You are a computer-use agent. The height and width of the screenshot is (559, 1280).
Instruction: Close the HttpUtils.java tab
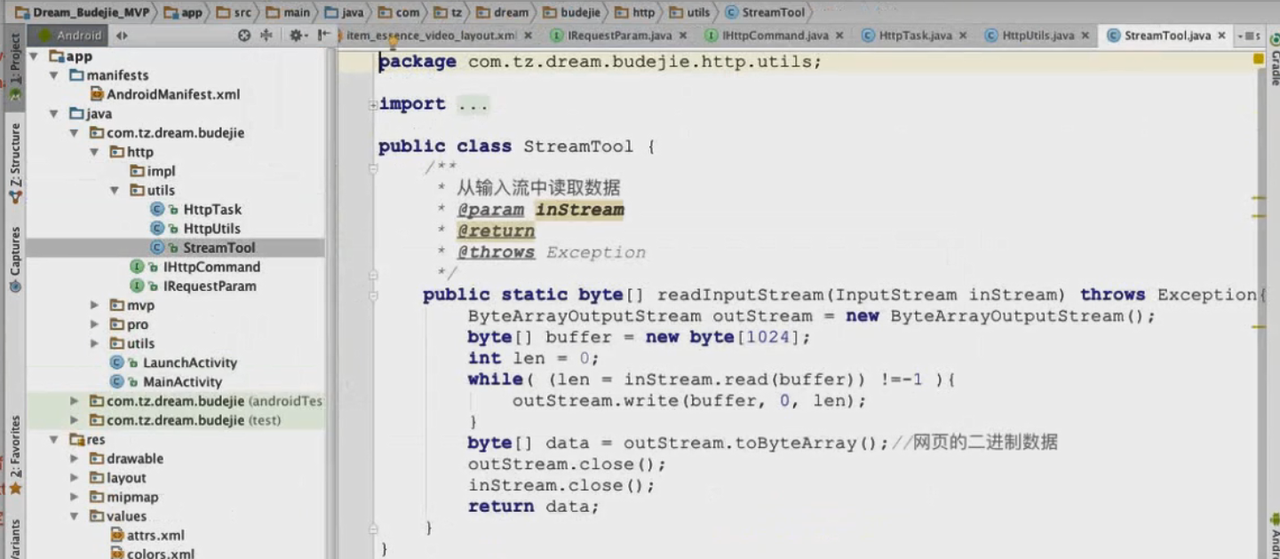click(1086, 35)
